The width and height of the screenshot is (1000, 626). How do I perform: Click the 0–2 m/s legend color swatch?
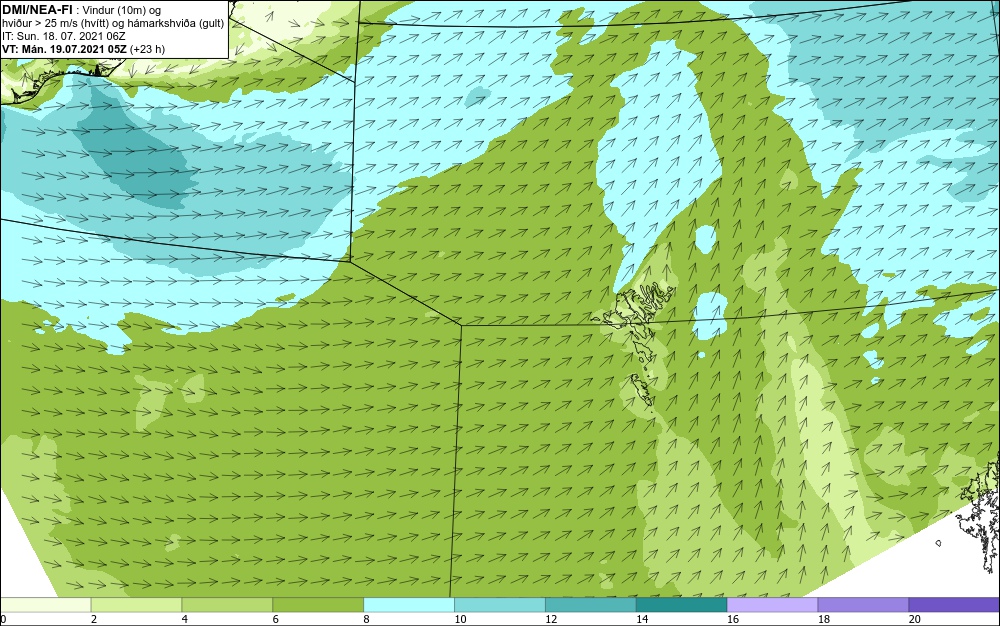pyautogui.click(x=45, y=605)
